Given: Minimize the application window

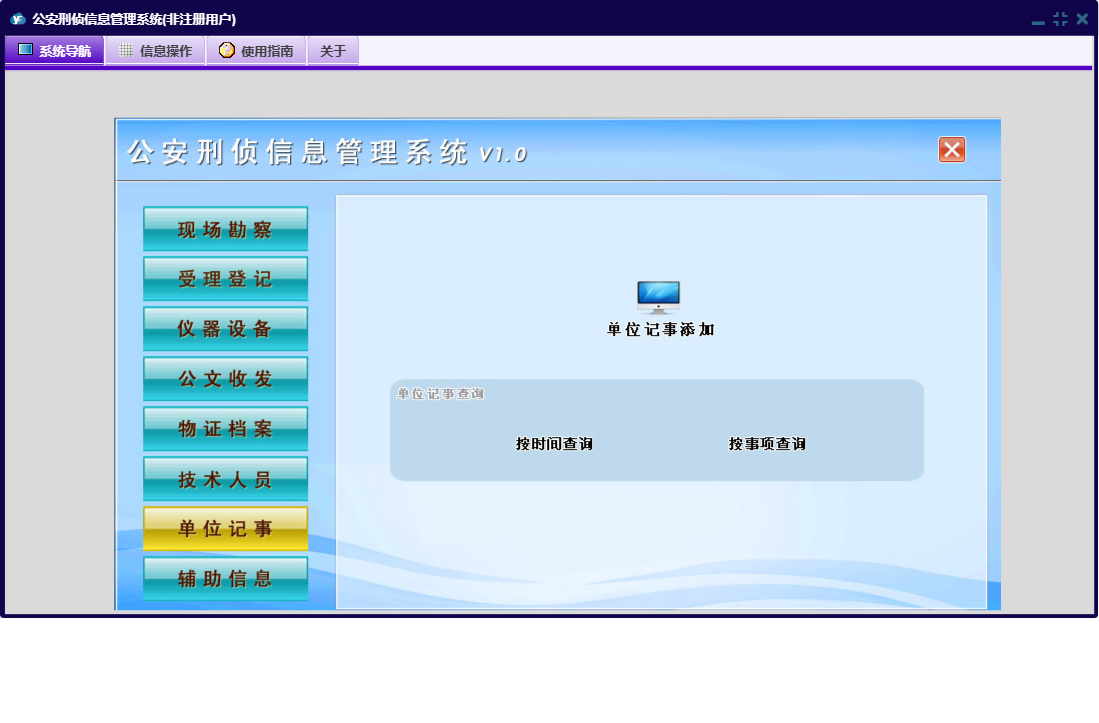Looking at the screenshot, I should click(1038, 20).
